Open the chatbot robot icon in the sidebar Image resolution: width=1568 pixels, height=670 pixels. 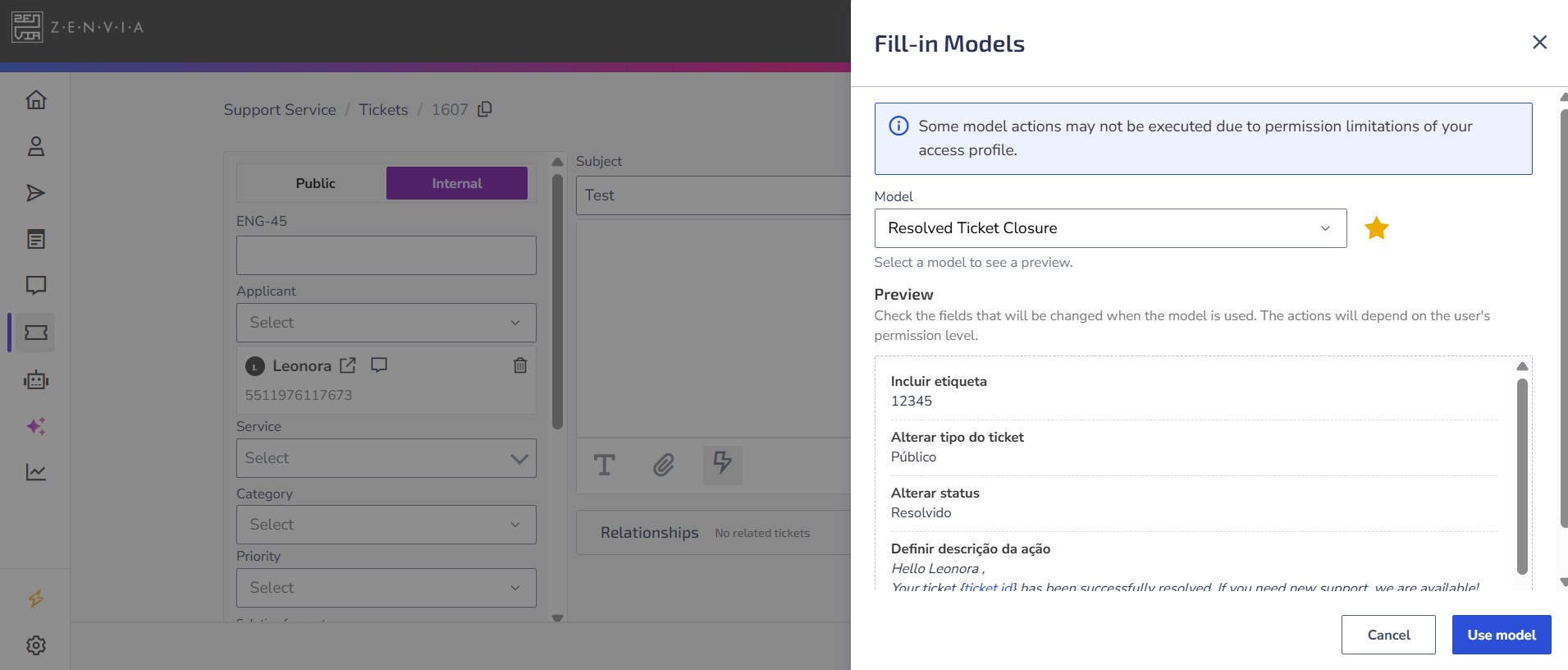36,380
